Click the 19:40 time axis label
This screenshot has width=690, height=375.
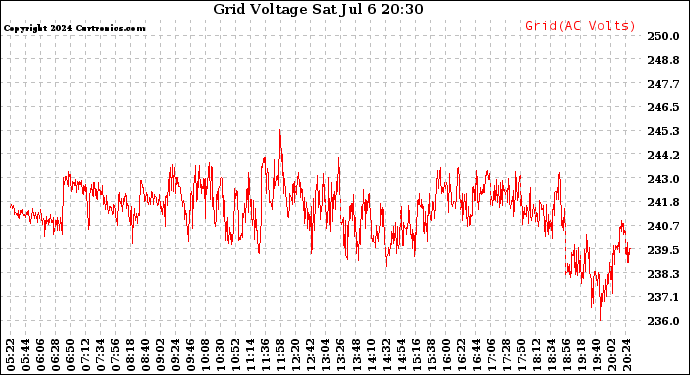click(x=596, y=355)
